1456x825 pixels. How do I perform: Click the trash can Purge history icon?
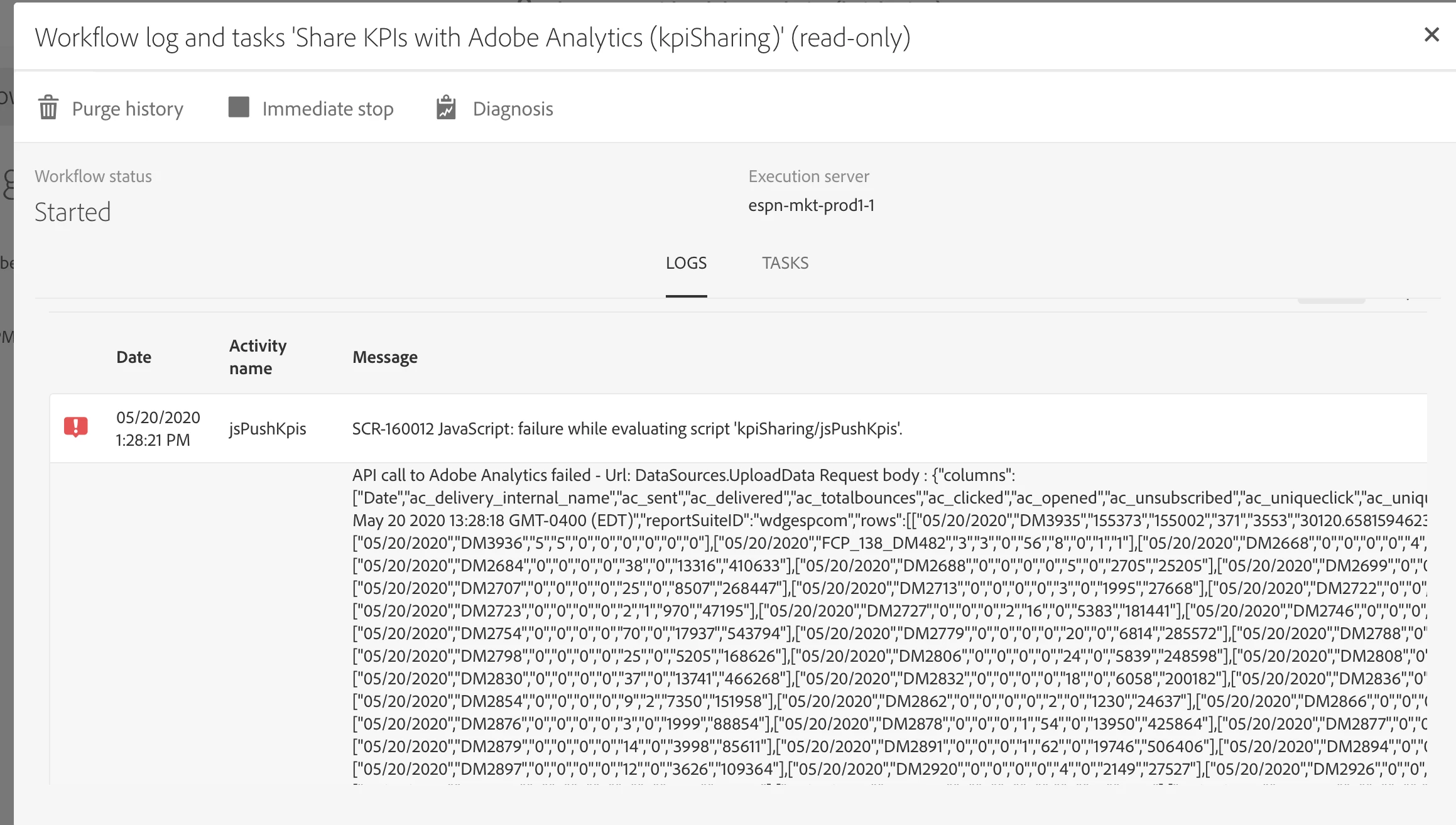[x=48, y=108]
